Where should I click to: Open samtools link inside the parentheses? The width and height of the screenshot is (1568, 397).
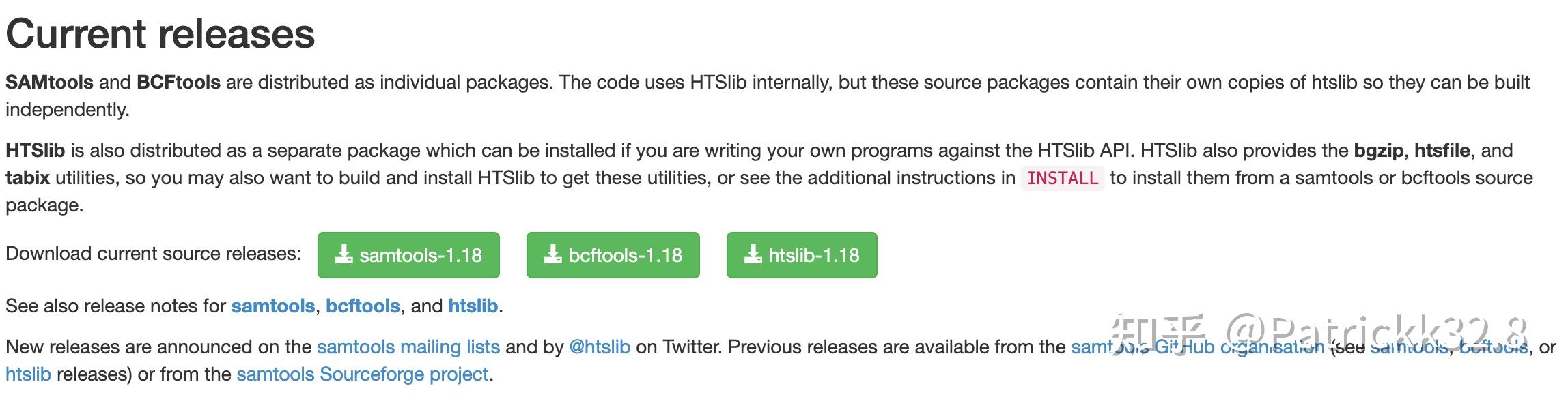pyautogui.click(x=1408, y=347)
